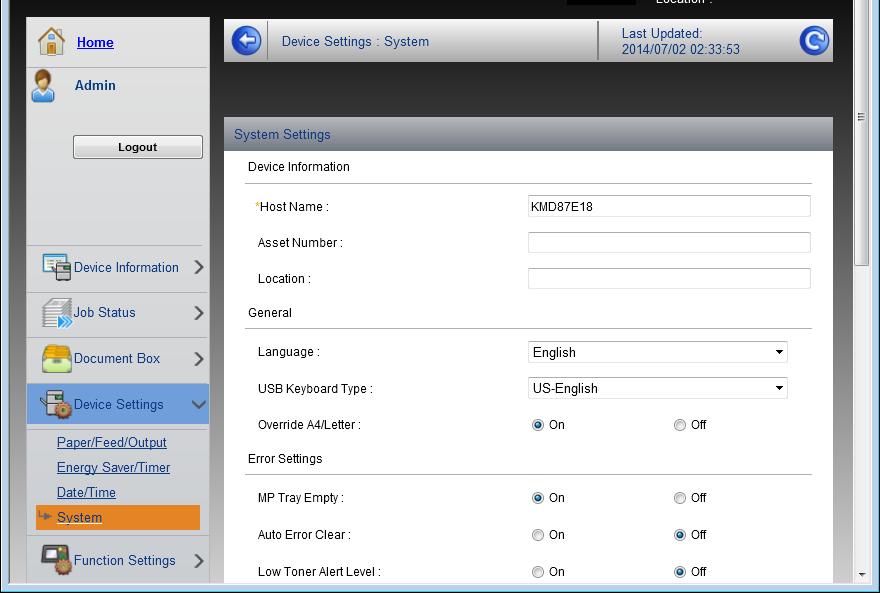Set Auto Error Clear to On
The width and height of the screenshot is (880, 593).
[x=538, y=535]
